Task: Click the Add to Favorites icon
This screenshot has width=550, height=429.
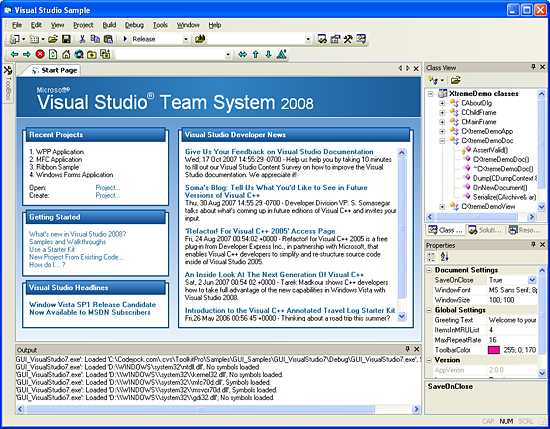Action: tap(105, 54)
